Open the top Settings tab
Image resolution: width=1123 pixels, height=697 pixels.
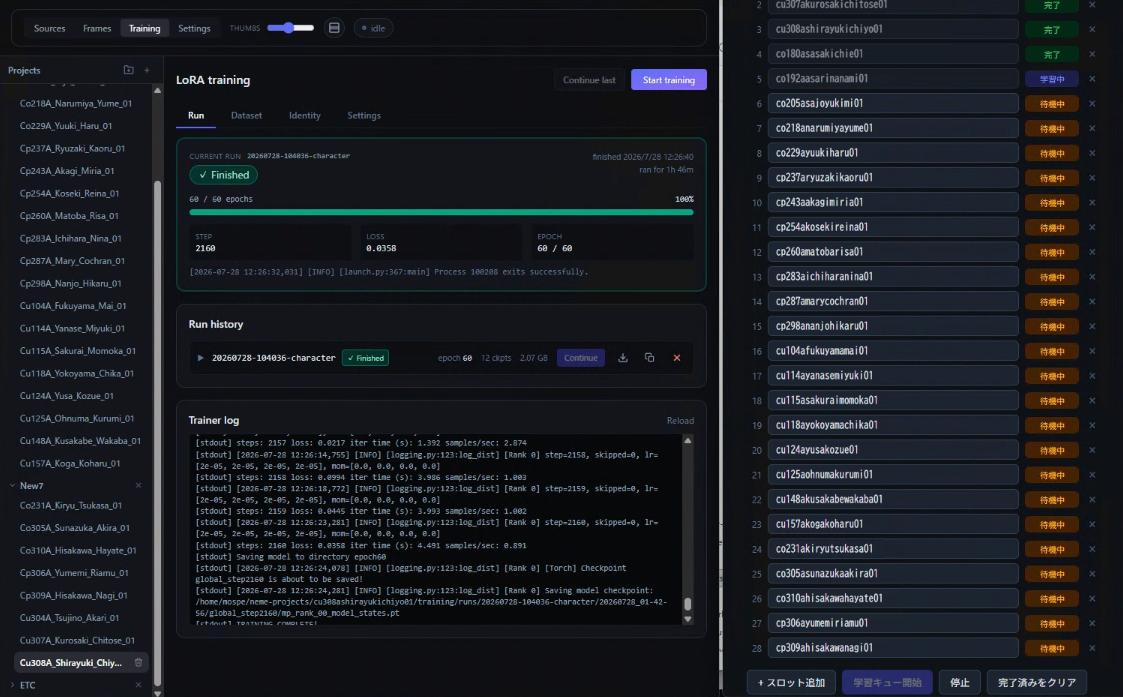[x=194, y=28]
